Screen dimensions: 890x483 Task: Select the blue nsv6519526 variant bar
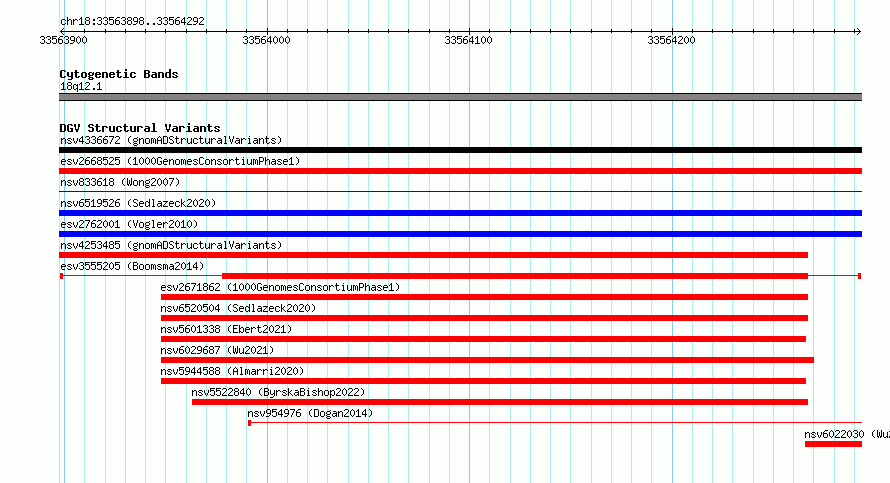(x=460, y=213)
